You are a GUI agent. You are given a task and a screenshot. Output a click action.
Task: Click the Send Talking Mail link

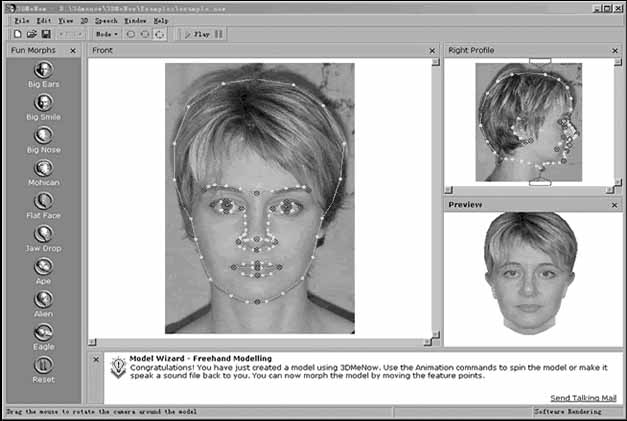pyautogui.click(x=583, y=397)
